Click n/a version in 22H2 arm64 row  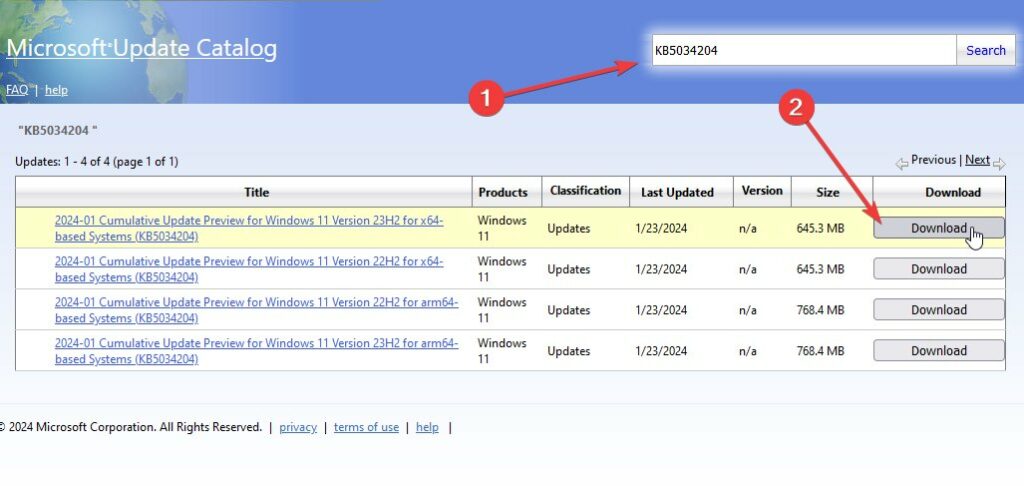(x=748, y=310)
